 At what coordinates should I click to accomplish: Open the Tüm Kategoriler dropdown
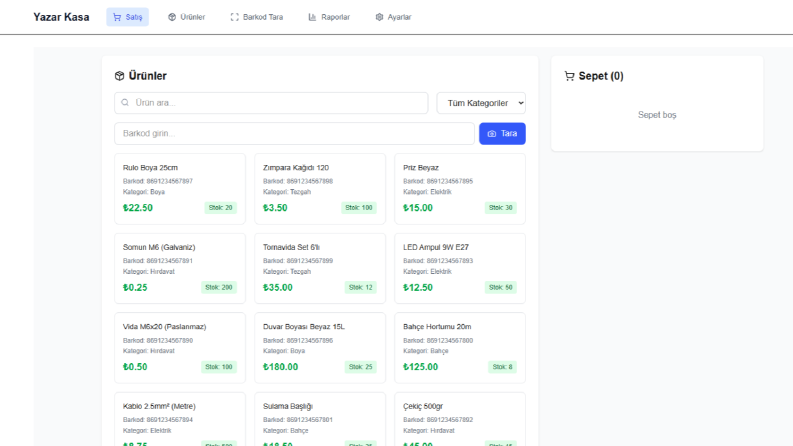[481, 103]
